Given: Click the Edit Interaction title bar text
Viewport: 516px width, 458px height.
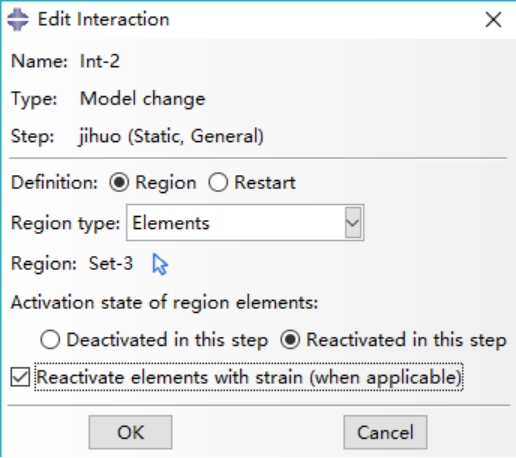Looking at the screenshot, I should tap(104, 19).
